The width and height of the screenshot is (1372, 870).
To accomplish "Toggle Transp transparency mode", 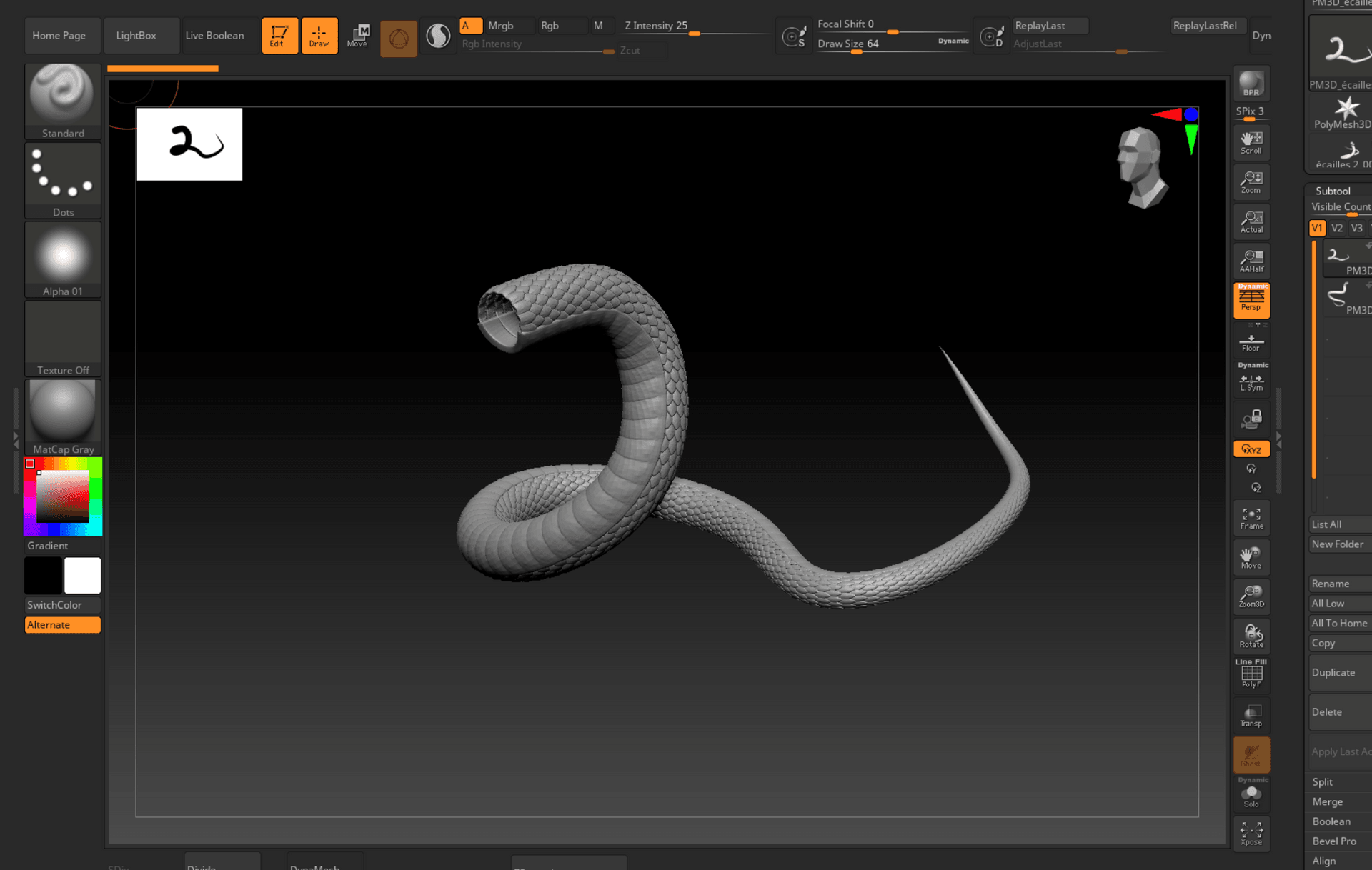I will 1251,715.
